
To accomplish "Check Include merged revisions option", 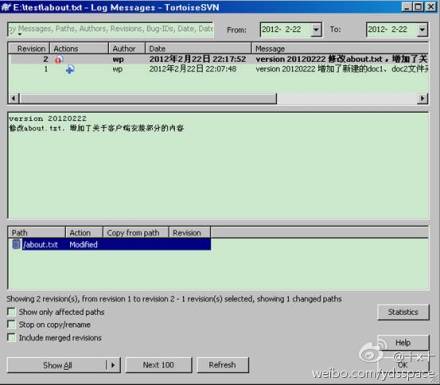I will [x=11, y=337].
